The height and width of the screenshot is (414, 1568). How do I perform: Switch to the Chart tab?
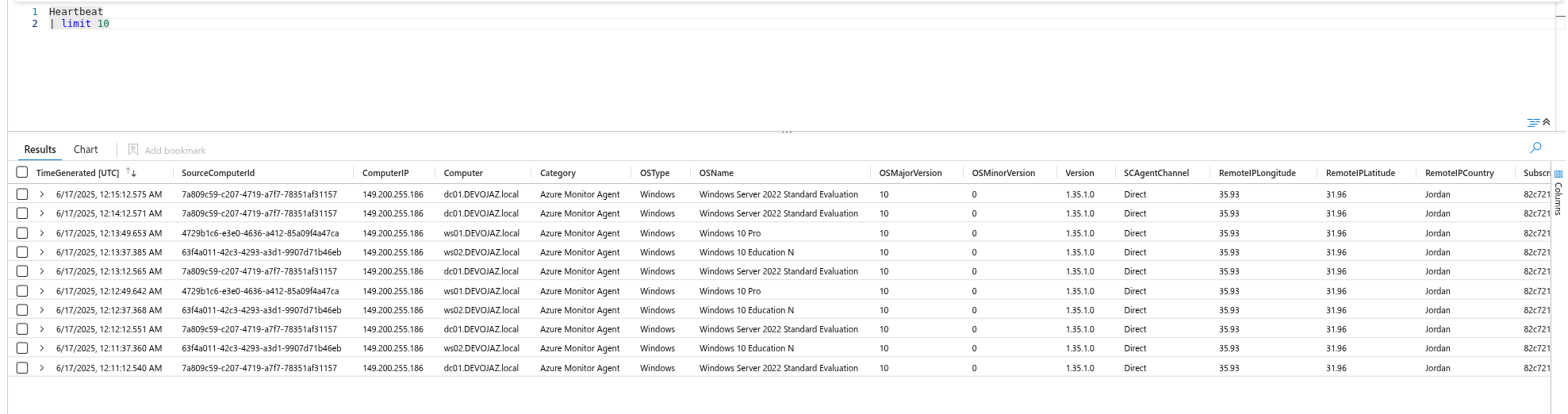click(86, 149)
